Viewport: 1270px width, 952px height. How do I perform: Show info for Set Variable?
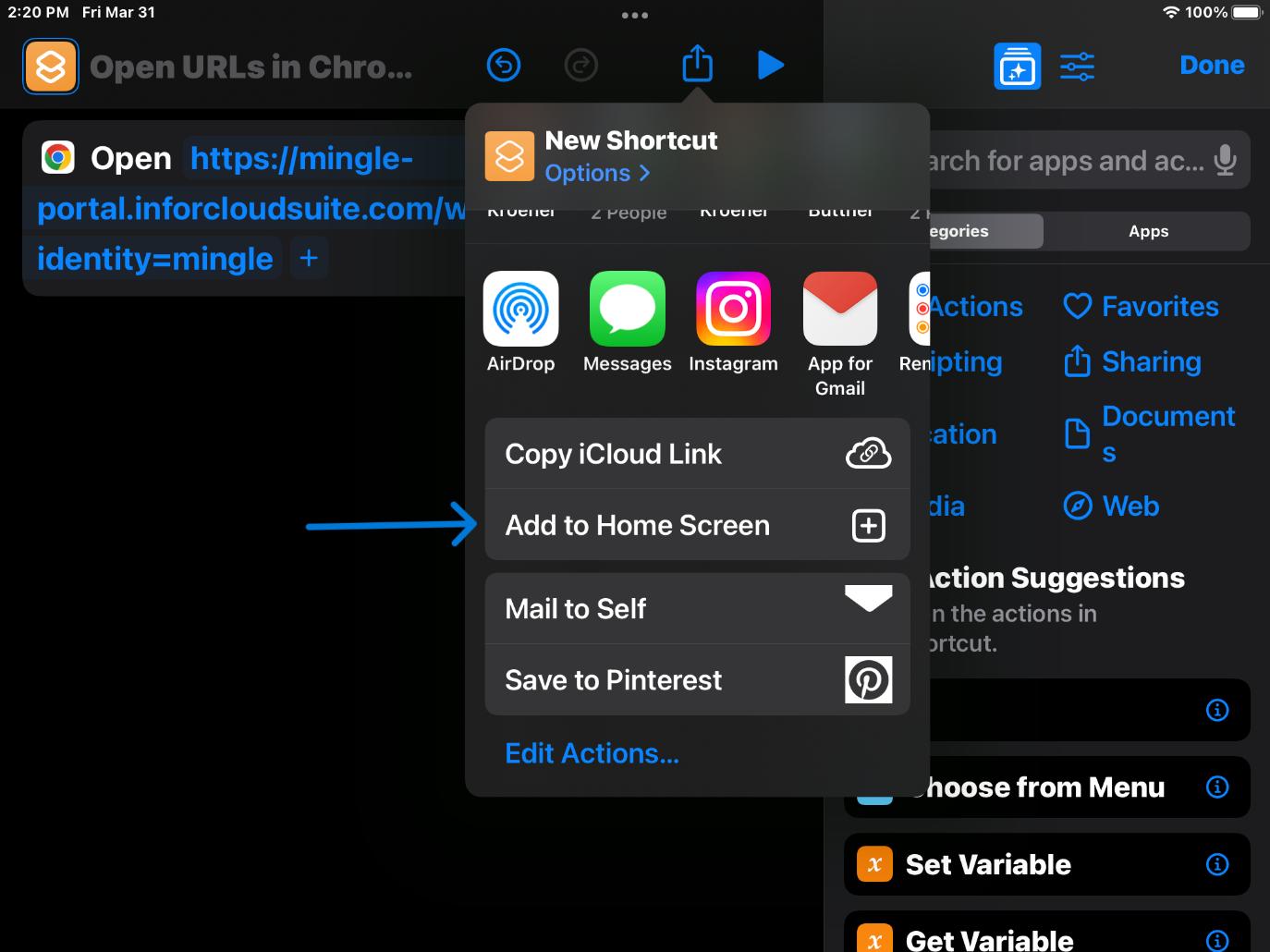(x=1217, y=864)
